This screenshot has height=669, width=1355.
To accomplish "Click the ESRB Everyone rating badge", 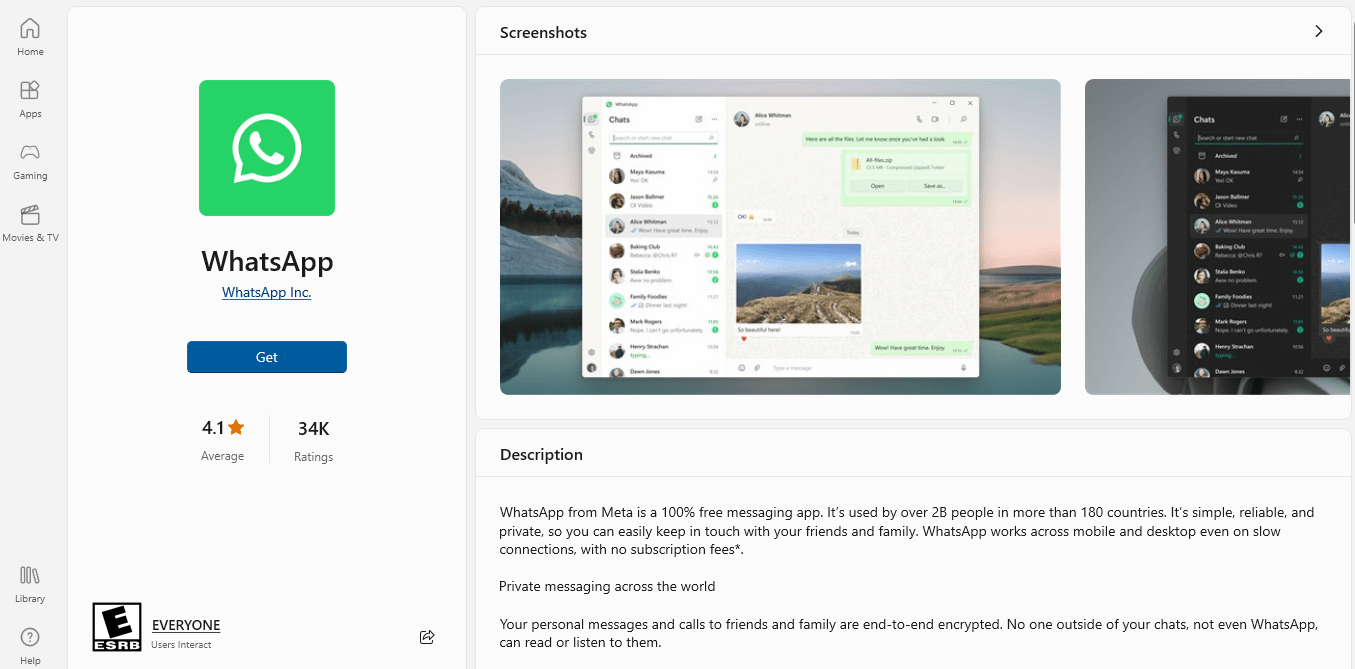I will point(115,627).
